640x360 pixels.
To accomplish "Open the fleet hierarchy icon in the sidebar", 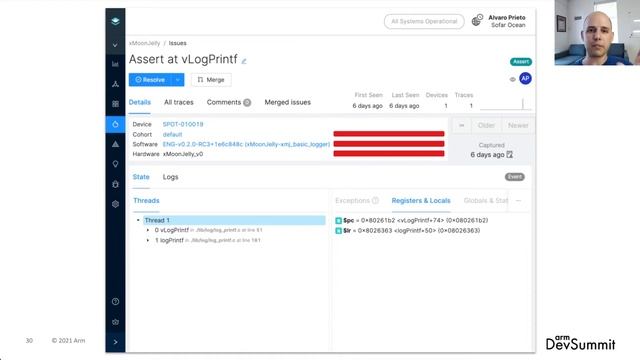I will click(115, 84).
